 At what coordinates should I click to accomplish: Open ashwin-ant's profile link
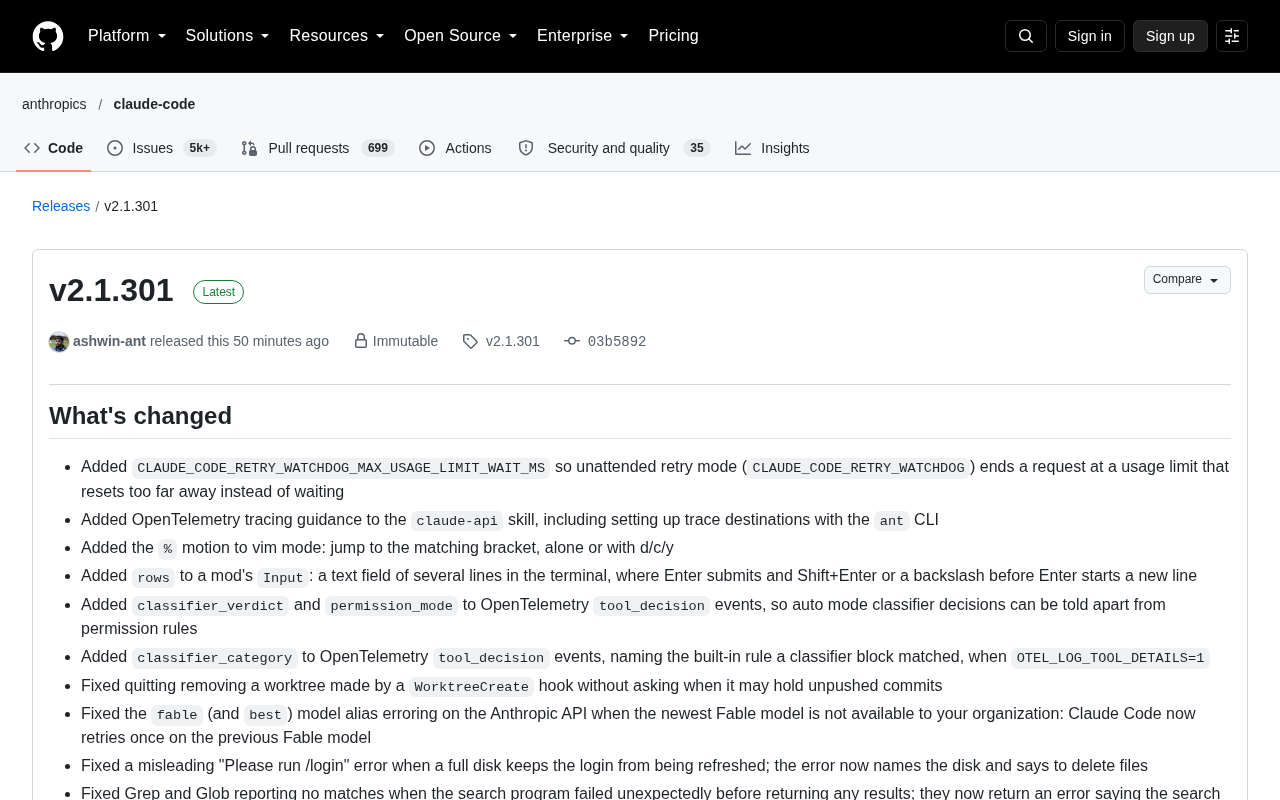109,341
